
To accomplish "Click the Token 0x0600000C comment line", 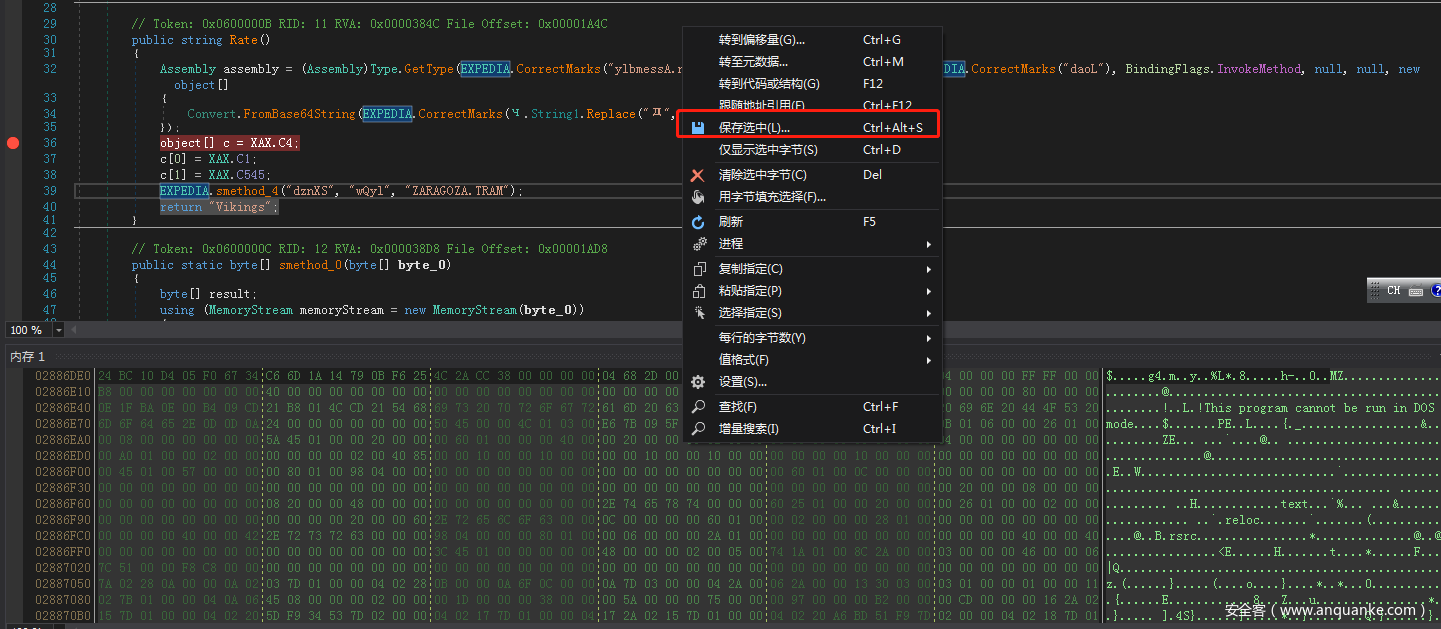I will coord(369,249).
